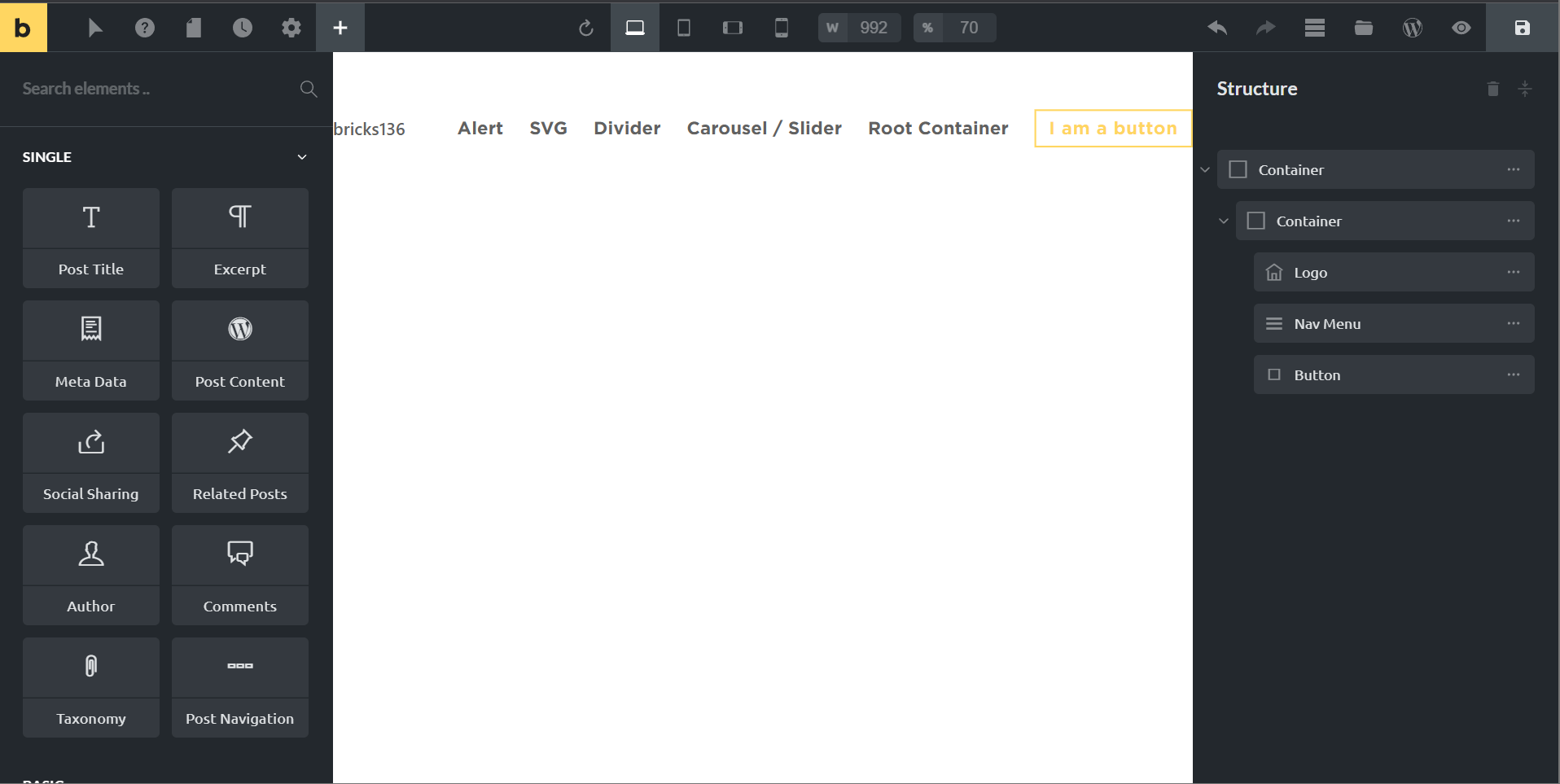Collapse the nested Container chevron
This screenshot has width=1560, height=784.
(x=1223, y=221)
